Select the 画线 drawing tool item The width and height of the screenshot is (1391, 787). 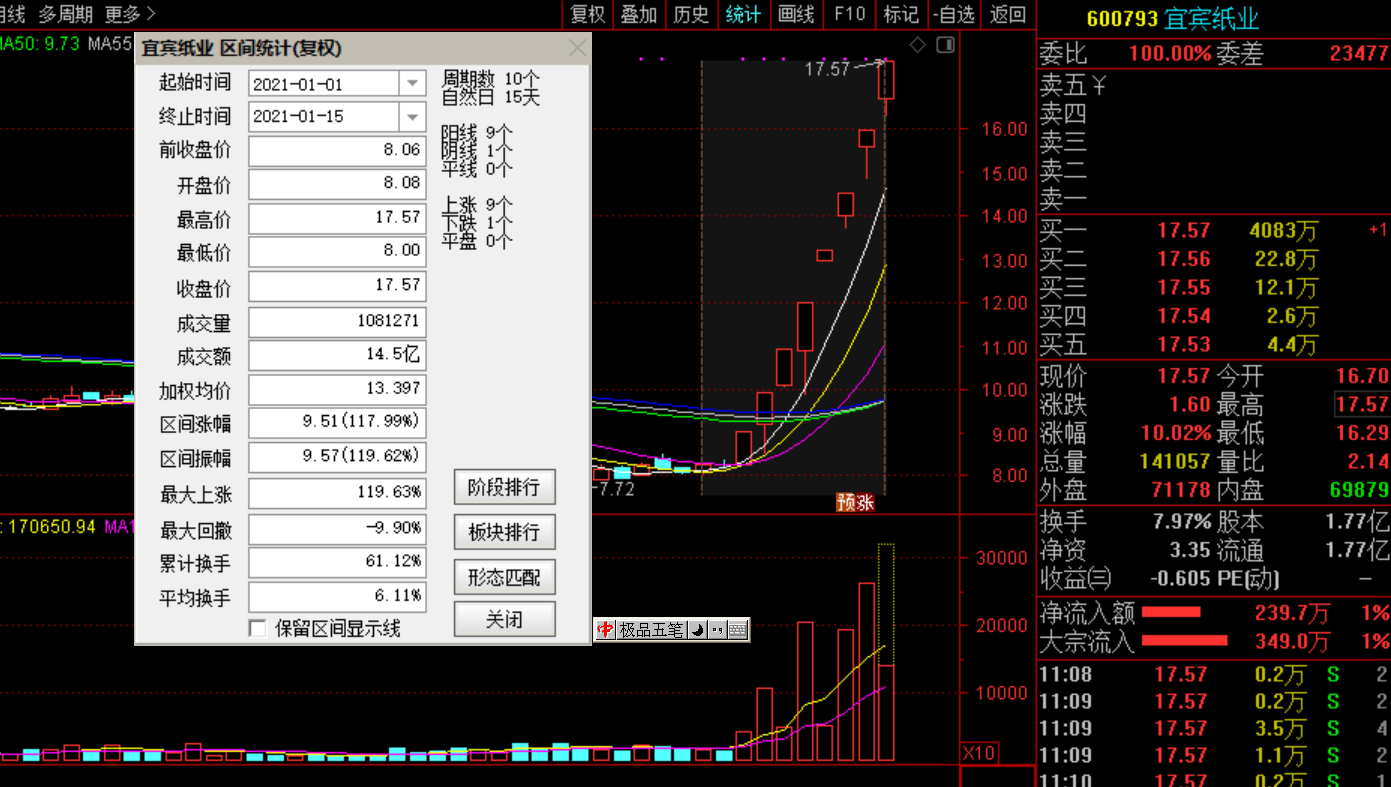pos(796,14)
